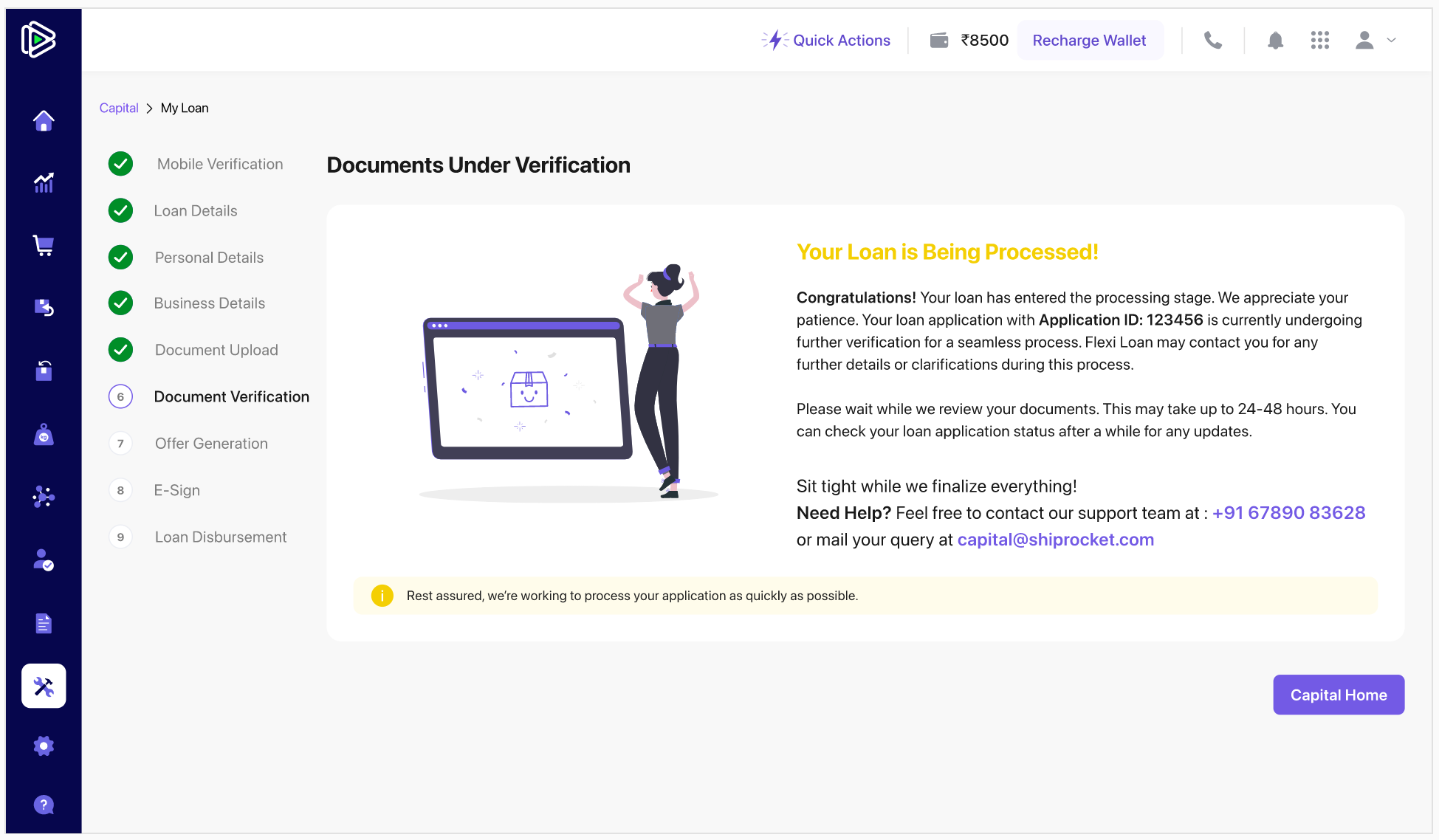This screenshot has height=840, width=1439.
Task: Expand the user profile dropdown arrow
Action: point(1391,41)
